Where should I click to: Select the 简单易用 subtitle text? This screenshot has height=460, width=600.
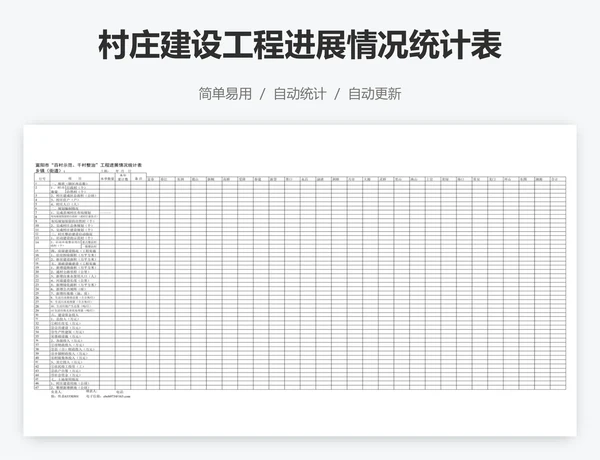point(225,94)
